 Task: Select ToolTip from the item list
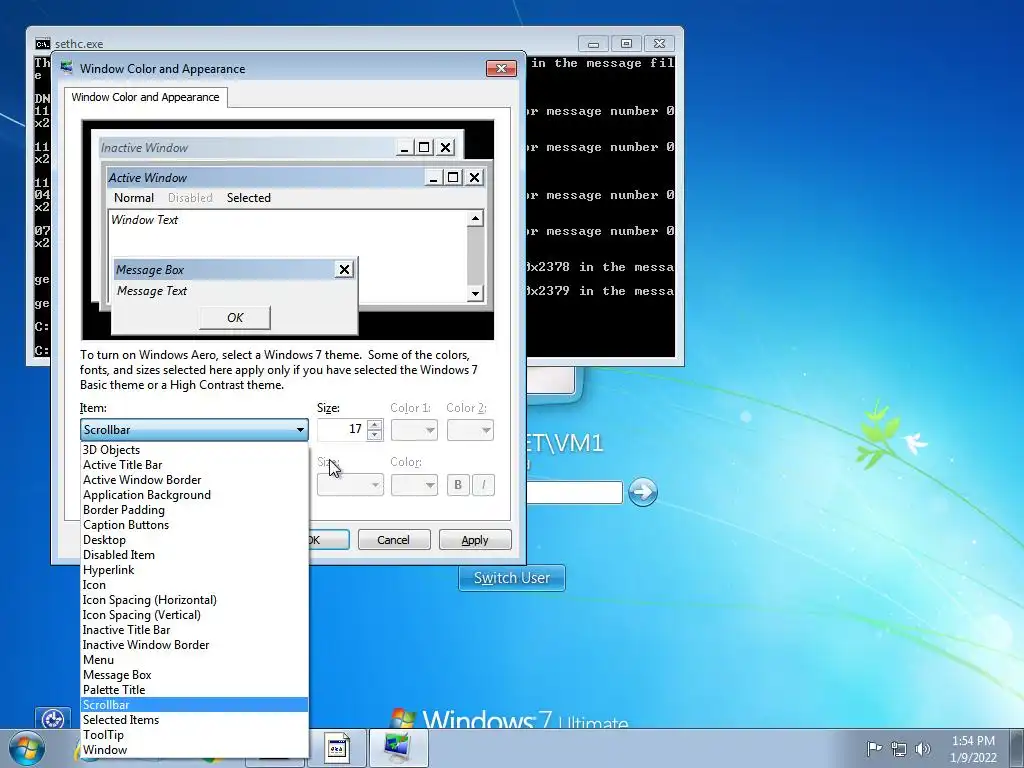[194, 735]
